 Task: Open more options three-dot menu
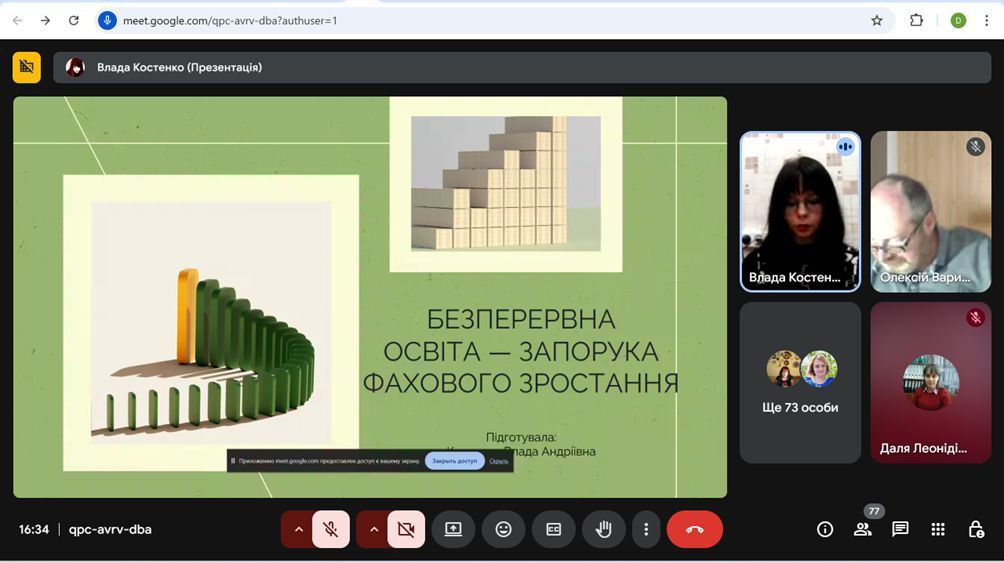(x=646, y=529)
